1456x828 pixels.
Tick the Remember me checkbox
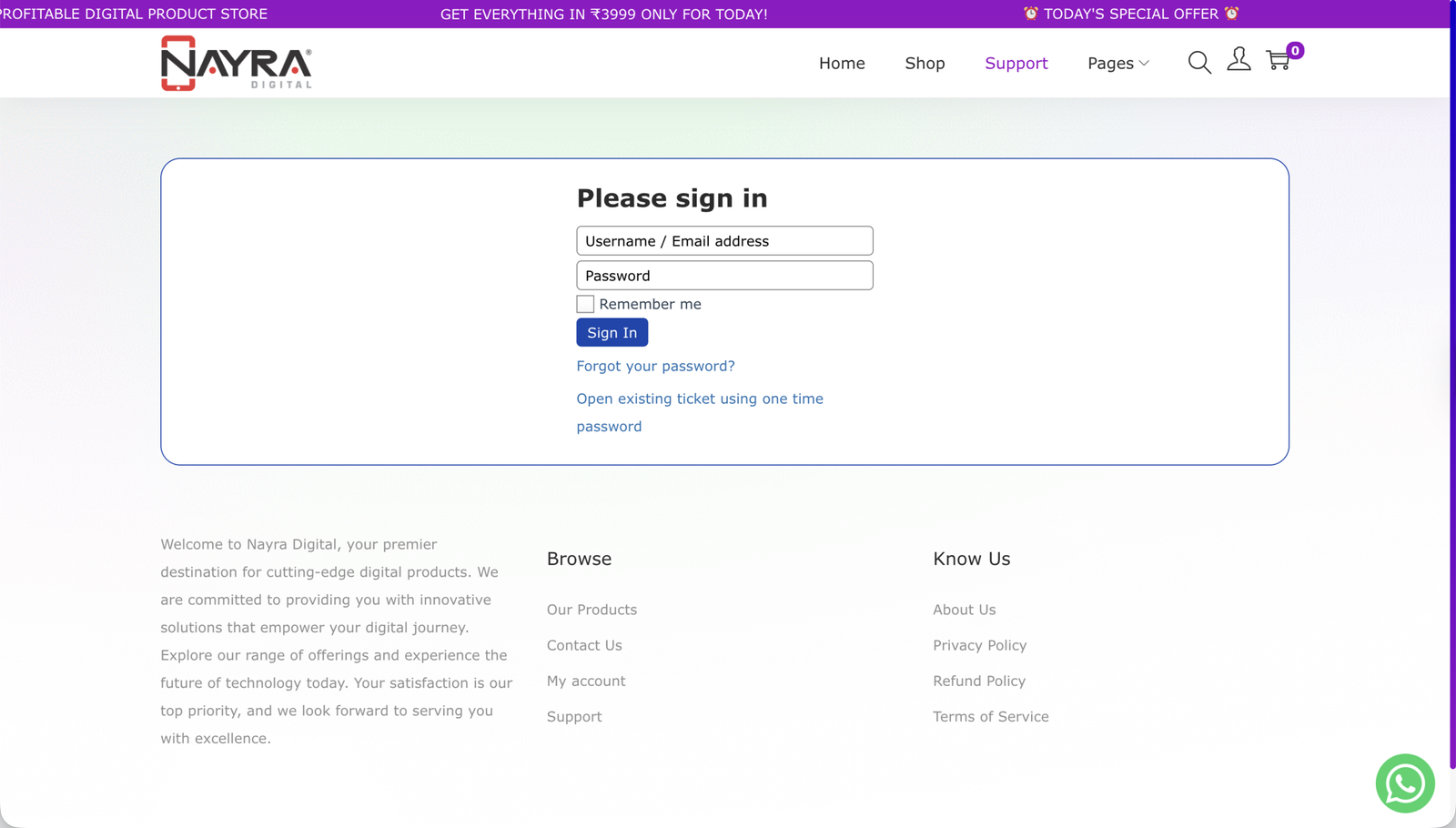585,304
